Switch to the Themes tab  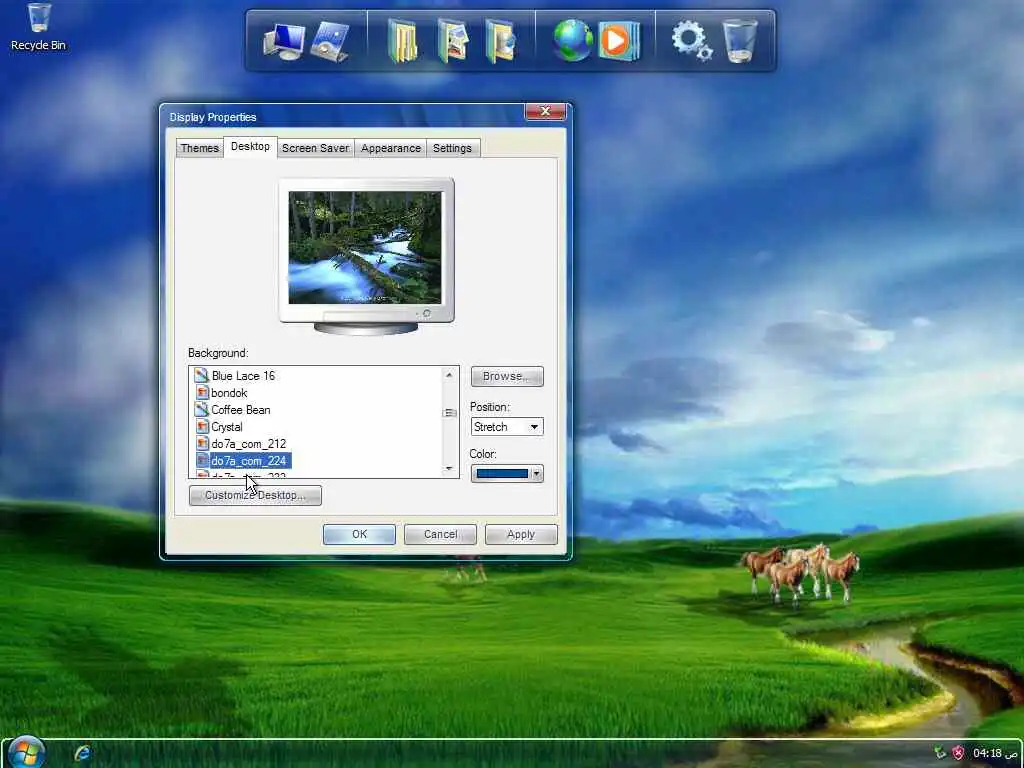point(200,148)
